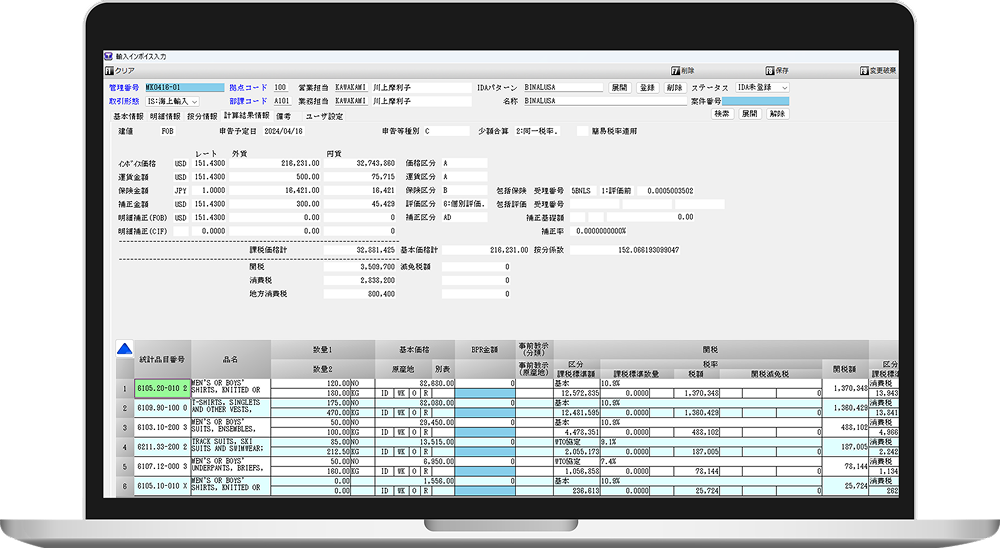1000x548 pixels.
Task: Click the F7 削除 function key icon
Action: (x=675, y=71)
